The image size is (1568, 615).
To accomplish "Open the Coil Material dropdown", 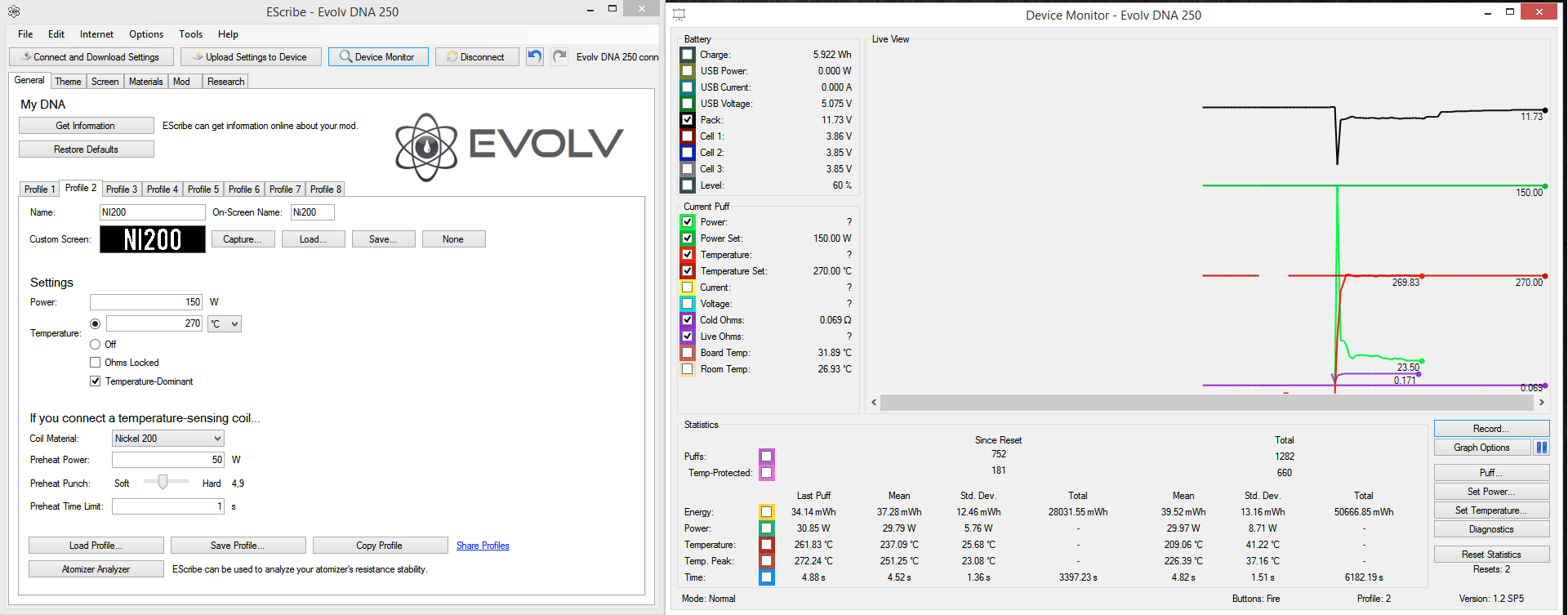I will coord(167,439).
